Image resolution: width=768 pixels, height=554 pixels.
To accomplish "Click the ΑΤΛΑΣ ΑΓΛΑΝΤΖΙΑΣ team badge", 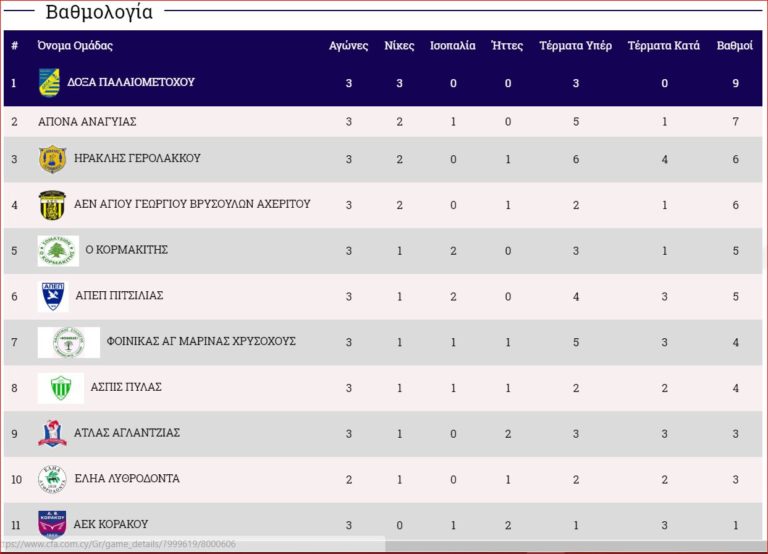I will (52, 433).
